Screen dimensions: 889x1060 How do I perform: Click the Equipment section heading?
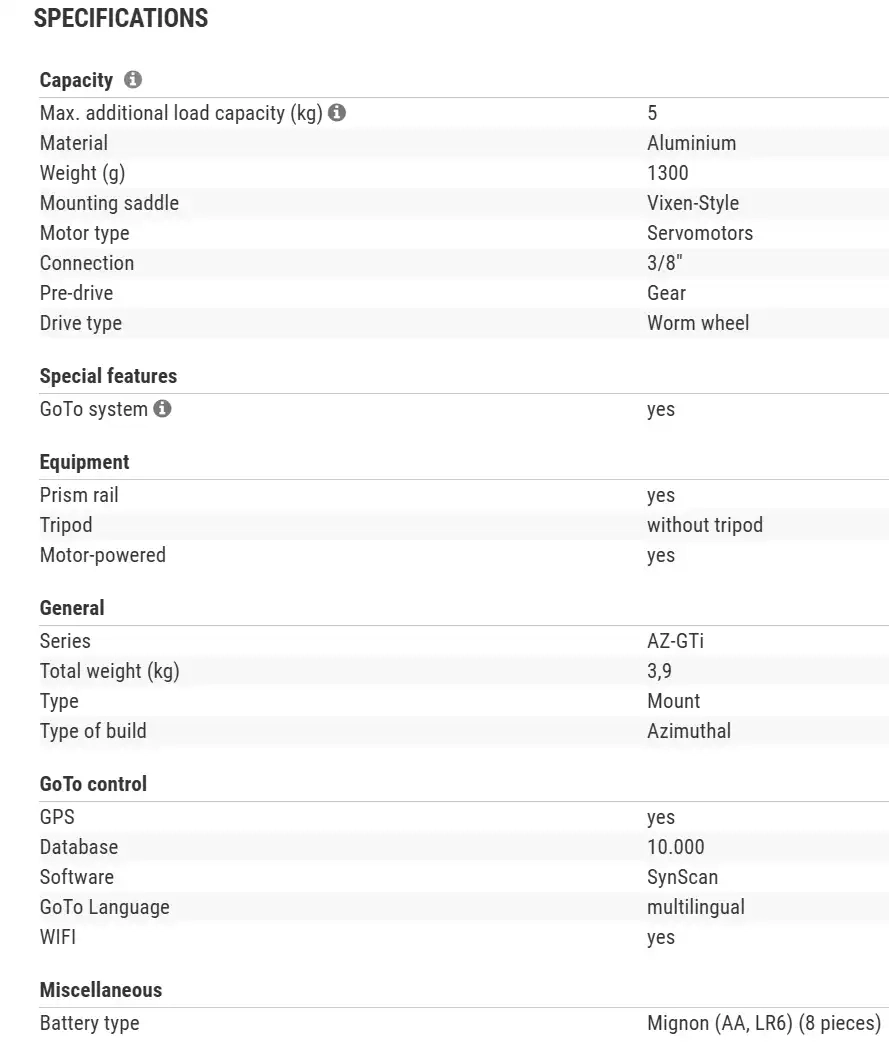(84, 462)
